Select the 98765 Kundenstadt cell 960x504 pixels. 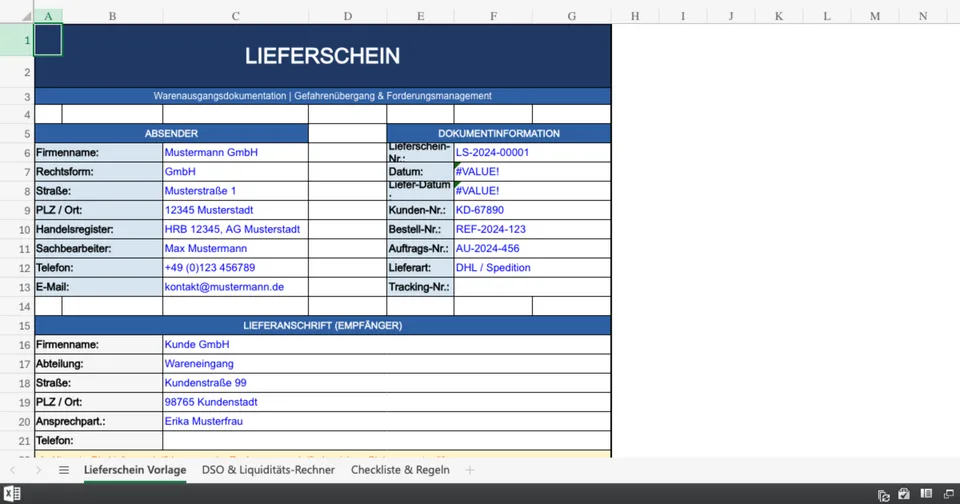tap(386, 402)
